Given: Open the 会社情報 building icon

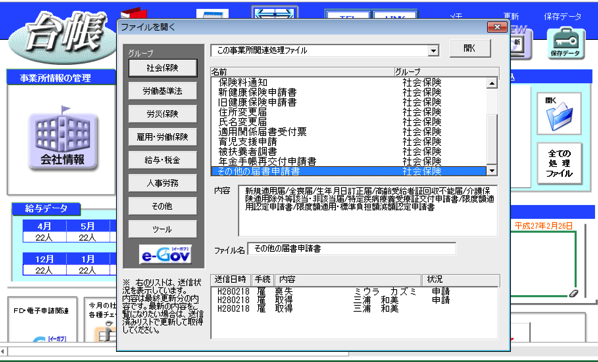Looking at the screenshot, I should pyautogui.click(x=63, y=138).
